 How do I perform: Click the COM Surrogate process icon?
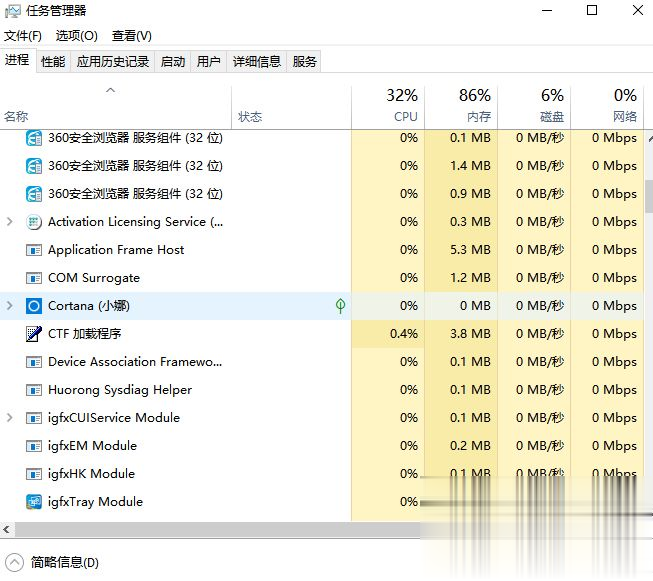(x=34, y=278)
